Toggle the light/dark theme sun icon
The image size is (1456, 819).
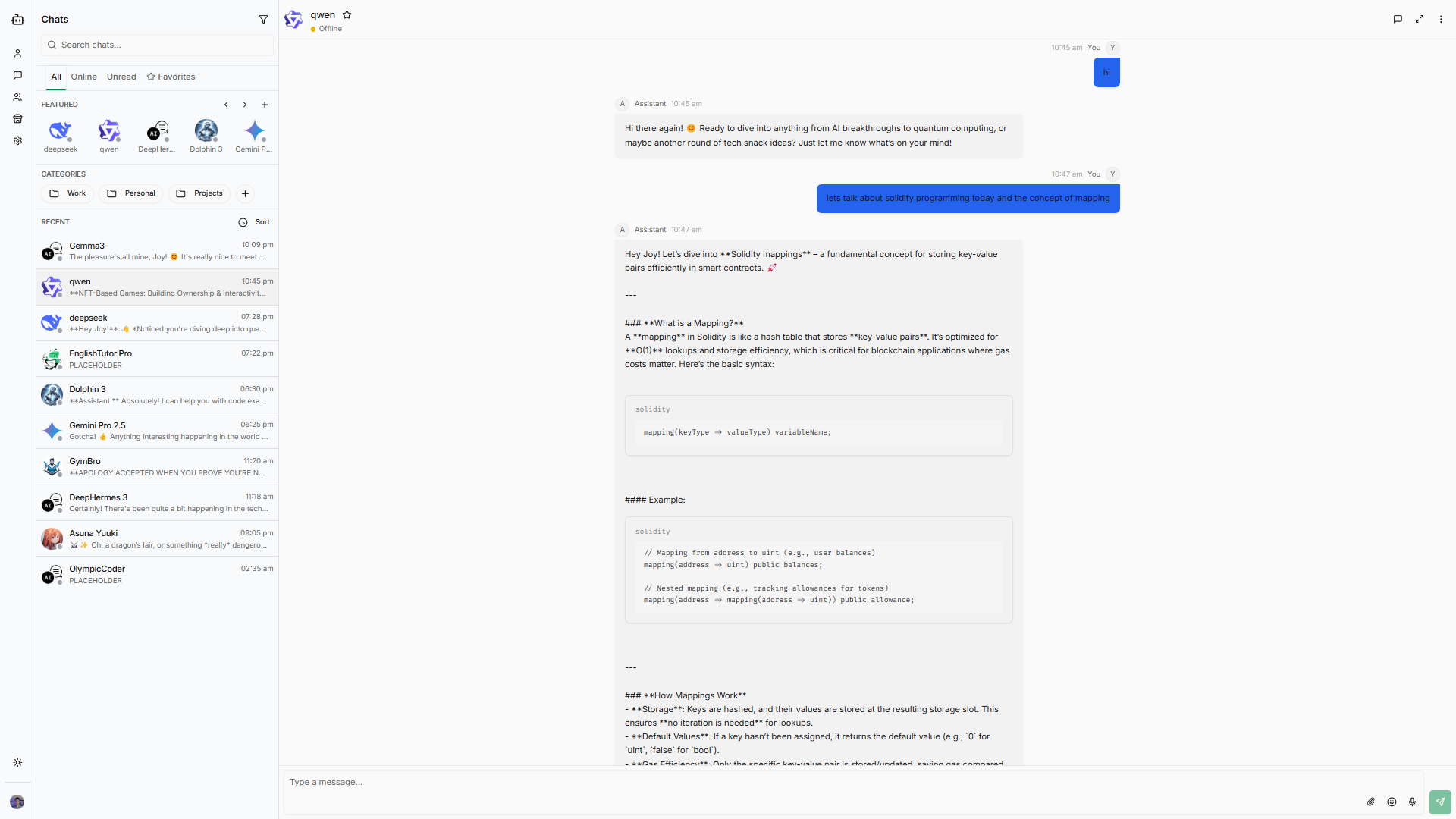coord(17,763)
